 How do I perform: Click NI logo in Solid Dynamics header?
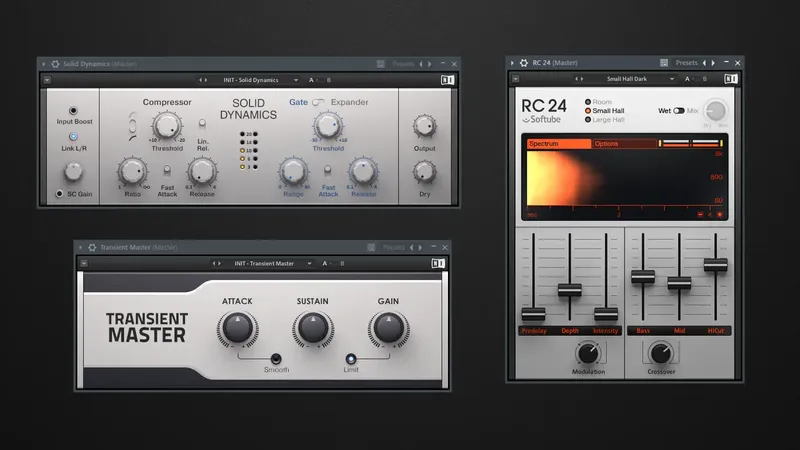pyautogui.click(x=447, y=80)
